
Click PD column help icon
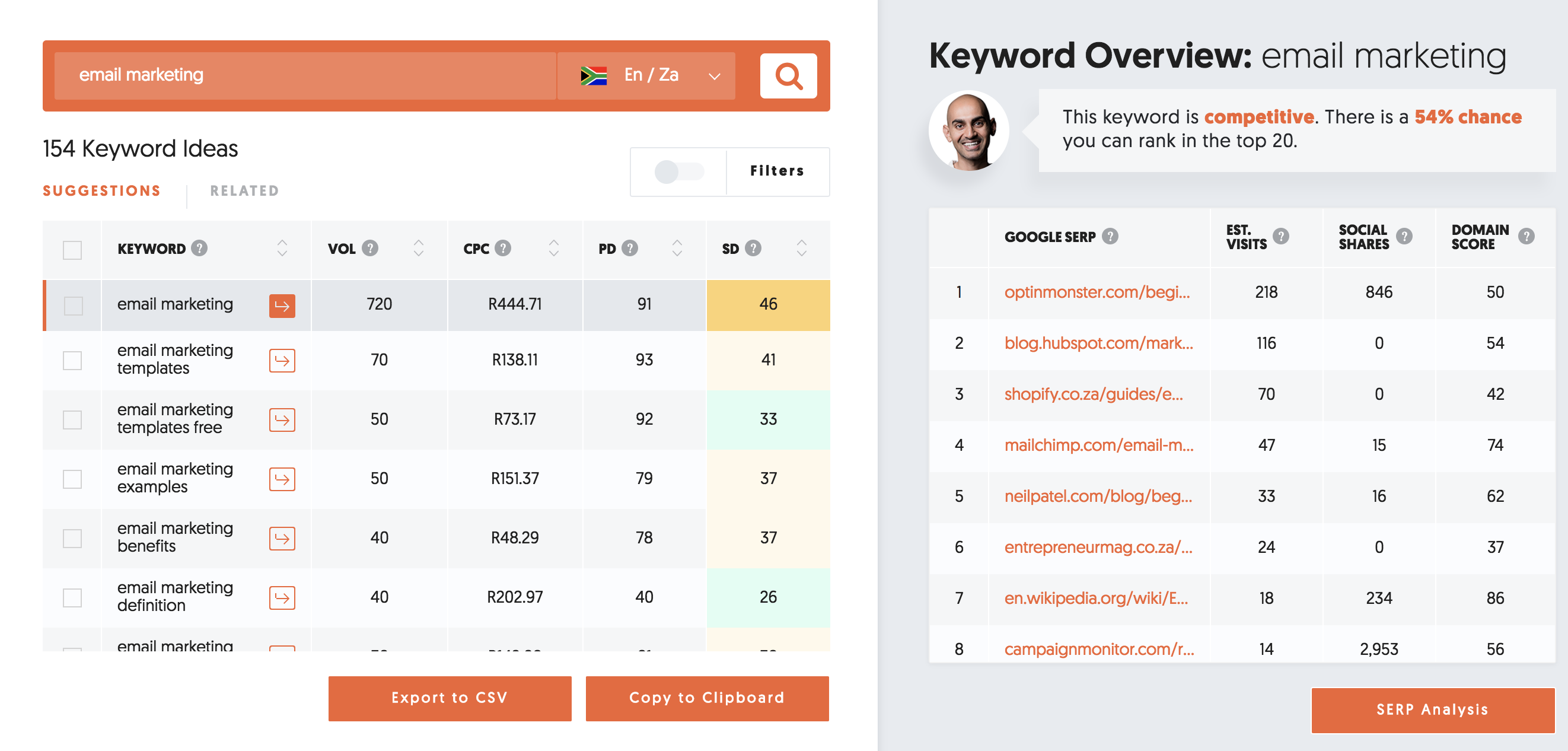(630, 248)
